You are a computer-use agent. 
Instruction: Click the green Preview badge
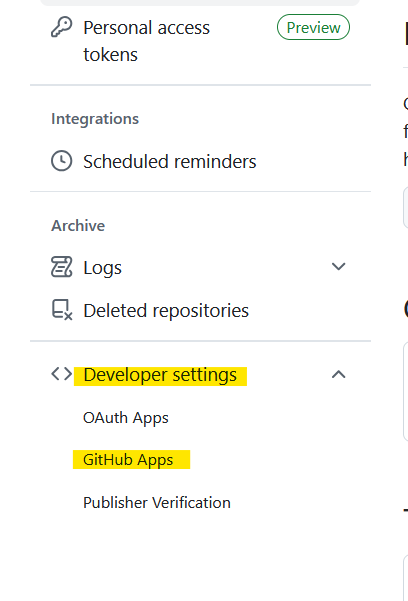tap(313, 27)
